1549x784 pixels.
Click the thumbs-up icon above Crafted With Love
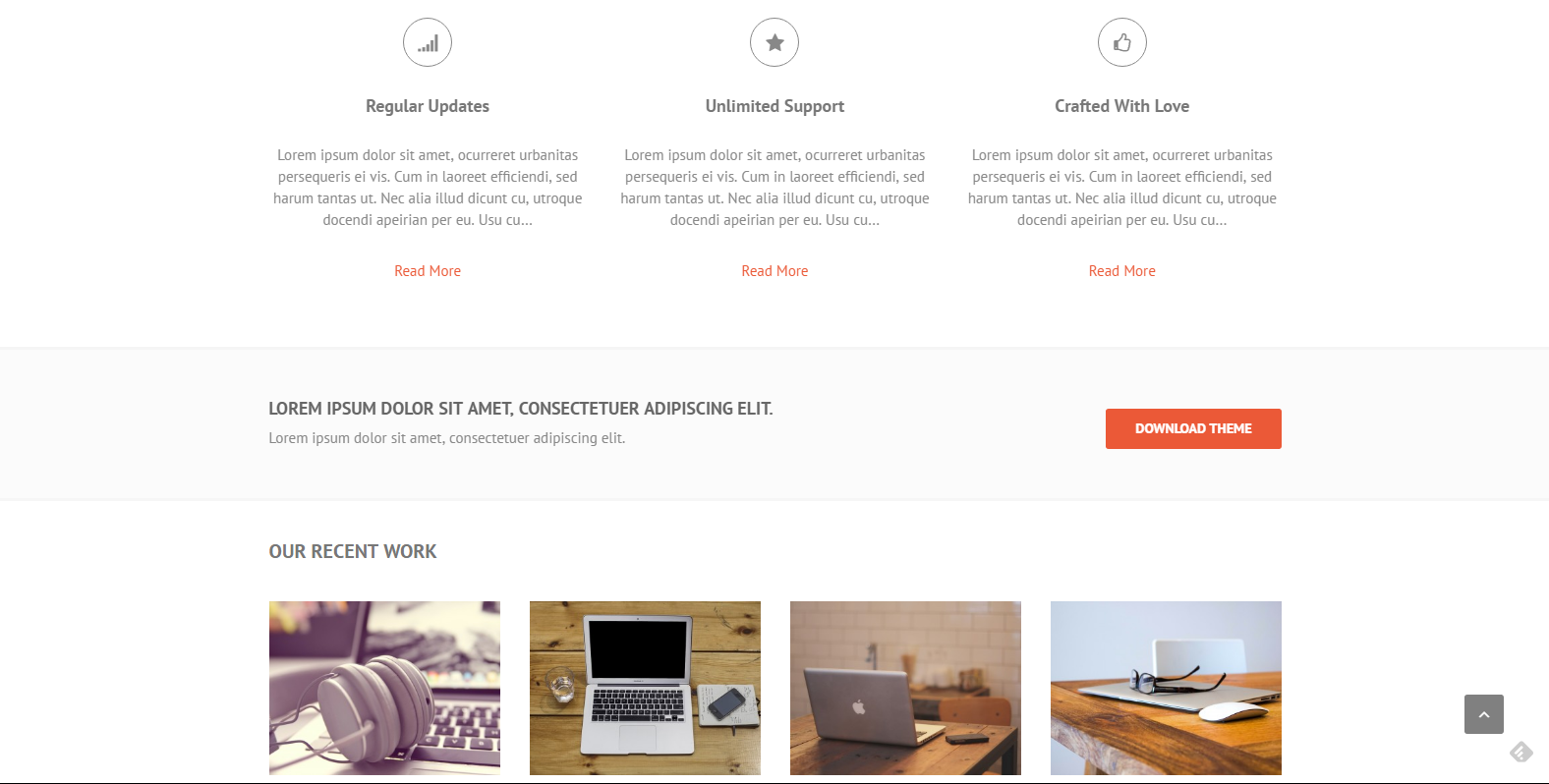1122,42
